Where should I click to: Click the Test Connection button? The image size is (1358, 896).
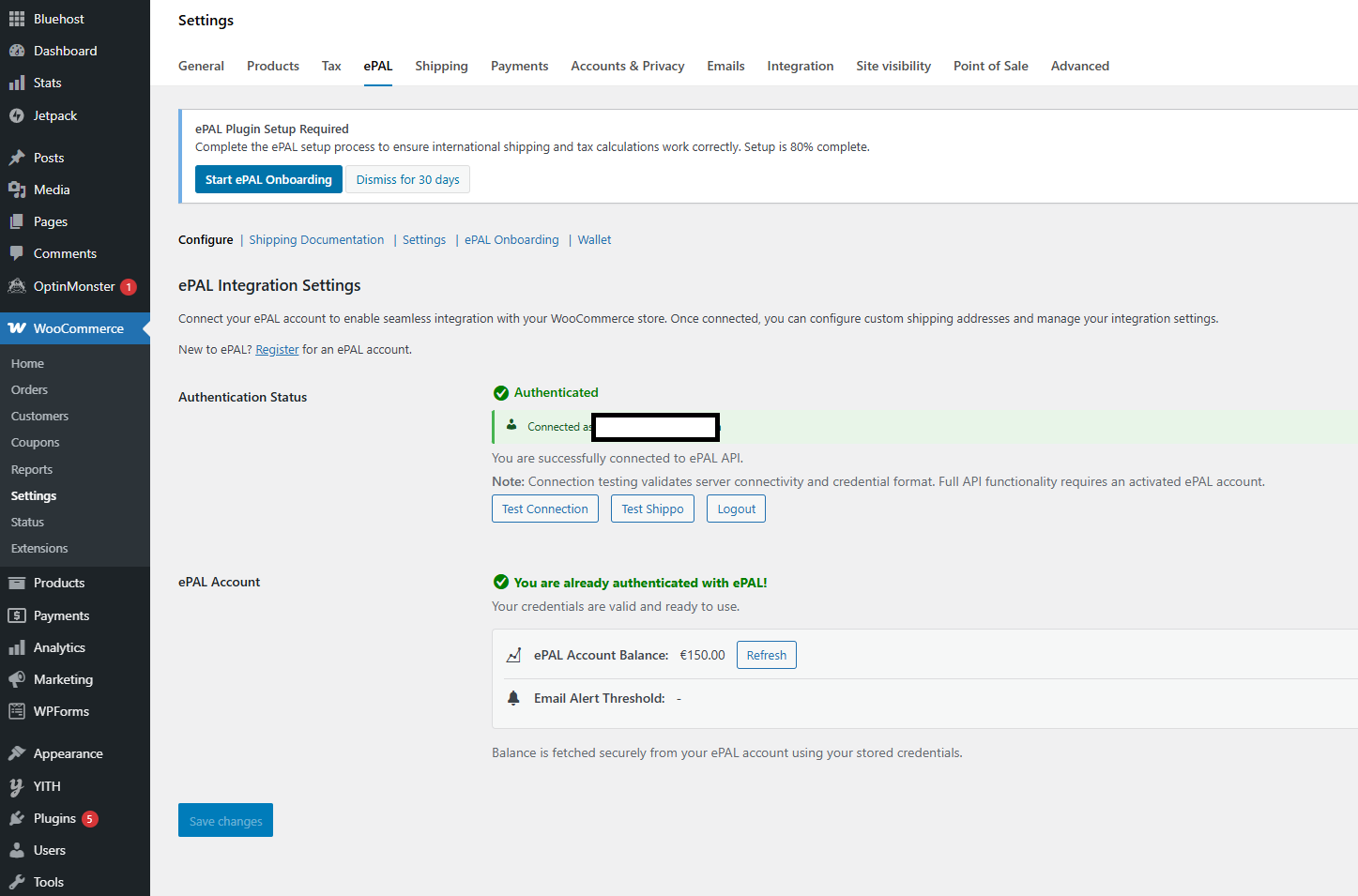[545, 509]
